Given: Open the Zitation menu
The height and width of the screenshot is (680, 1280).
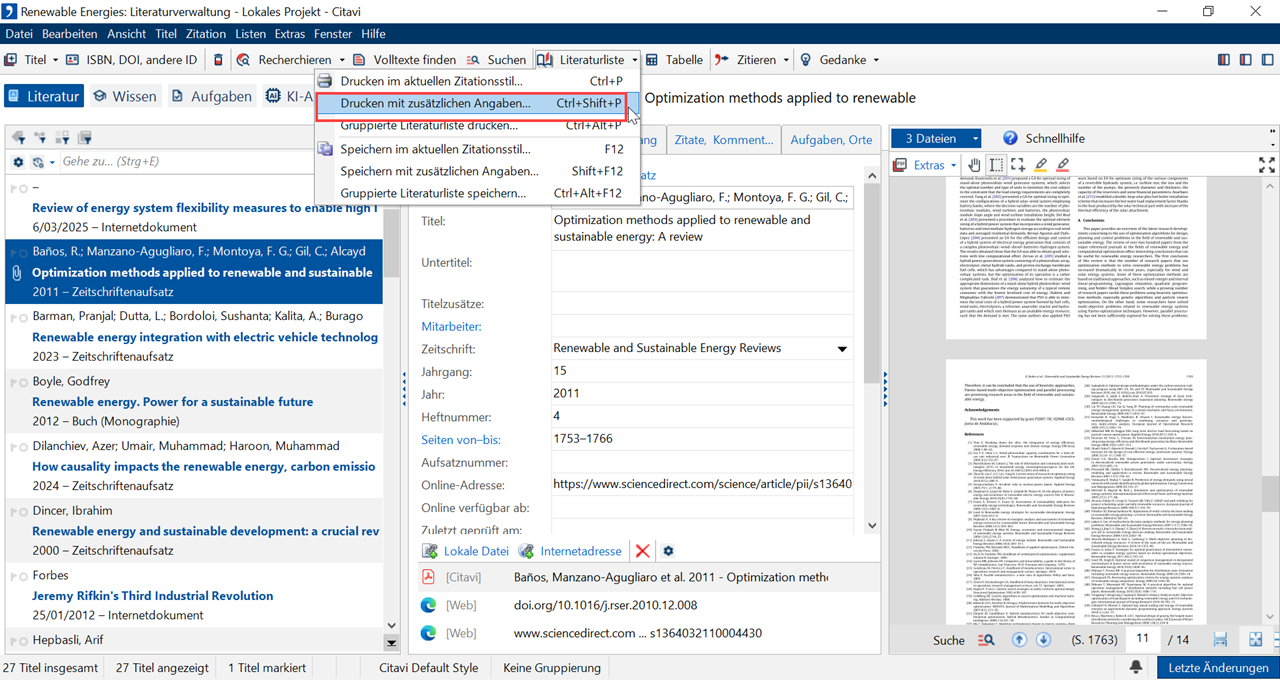Looking at the screenshot, I should (206, 33).
